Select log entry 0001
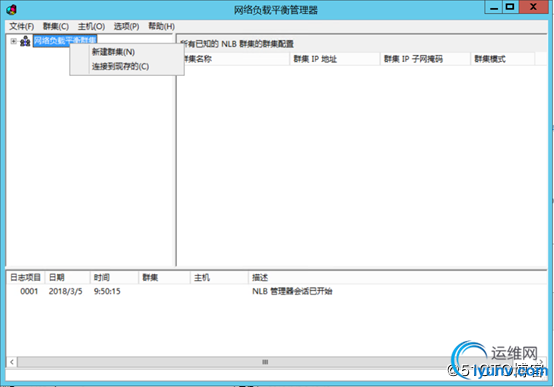Screen dimensions: 554x387 [x=29, y=291]
